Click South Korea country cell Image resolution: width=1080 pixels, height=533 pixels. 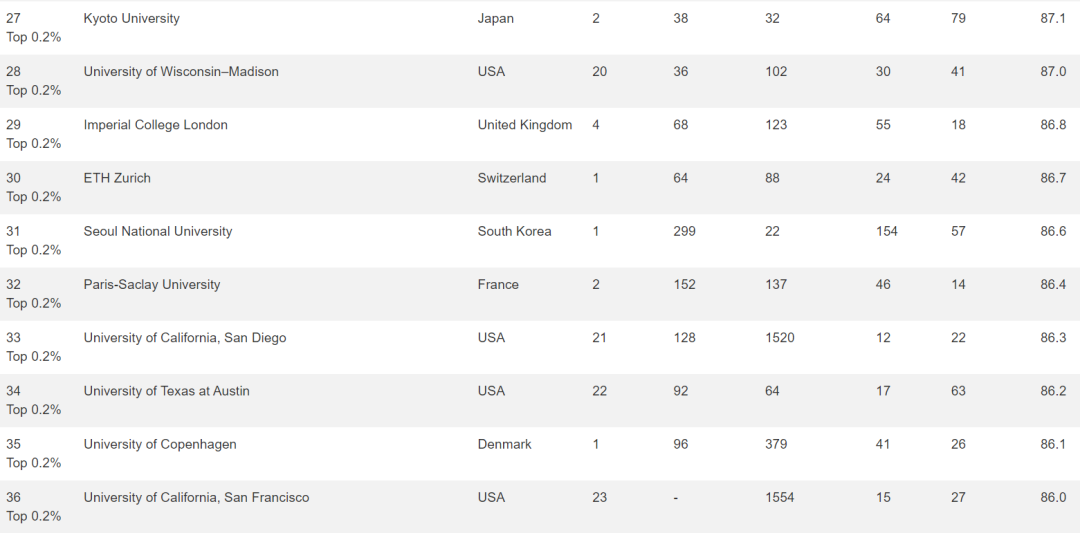click(x=515, y=231)
